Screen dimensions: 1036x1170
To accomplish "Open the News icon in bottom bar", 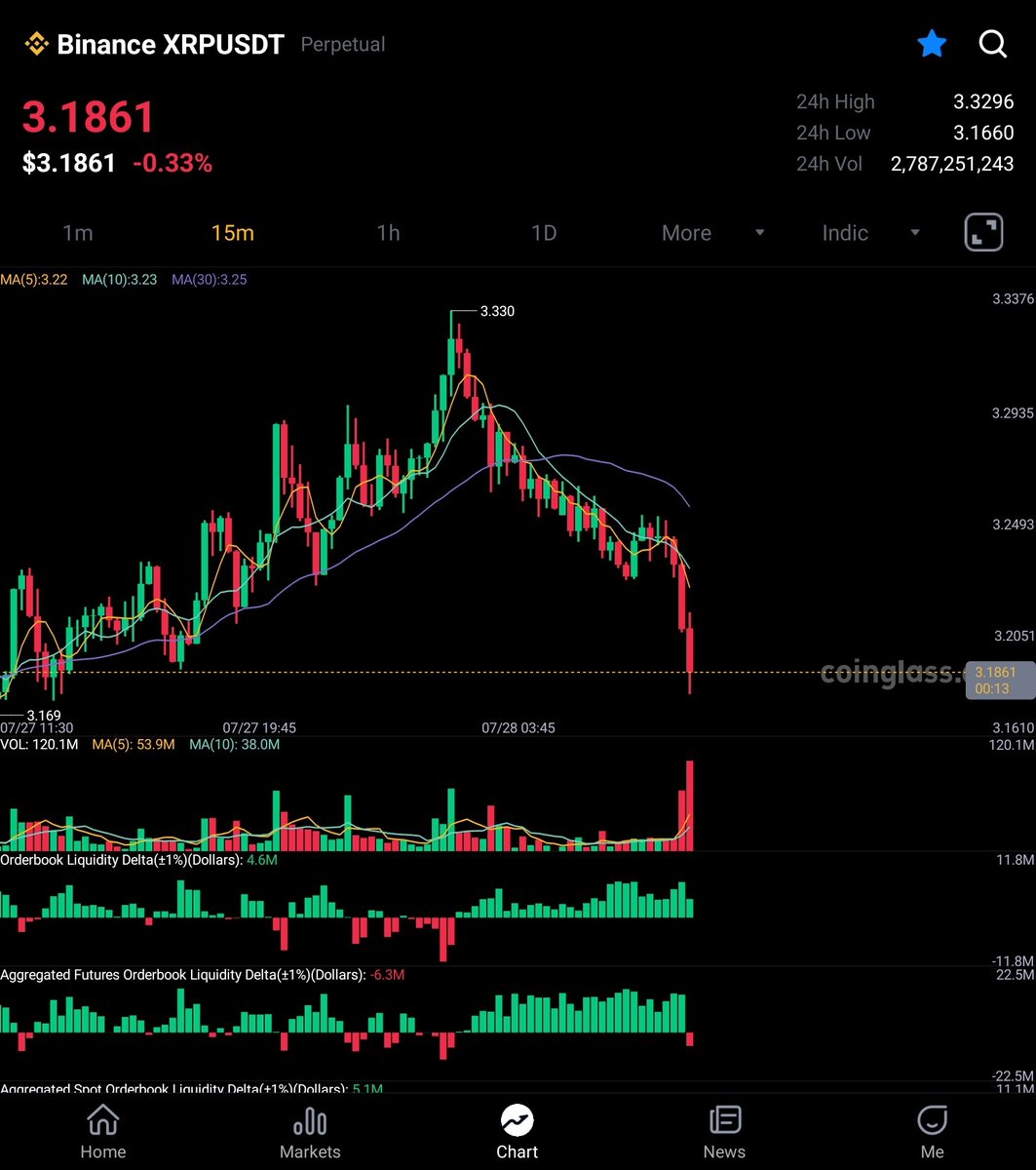I will tap(724, 1119).
